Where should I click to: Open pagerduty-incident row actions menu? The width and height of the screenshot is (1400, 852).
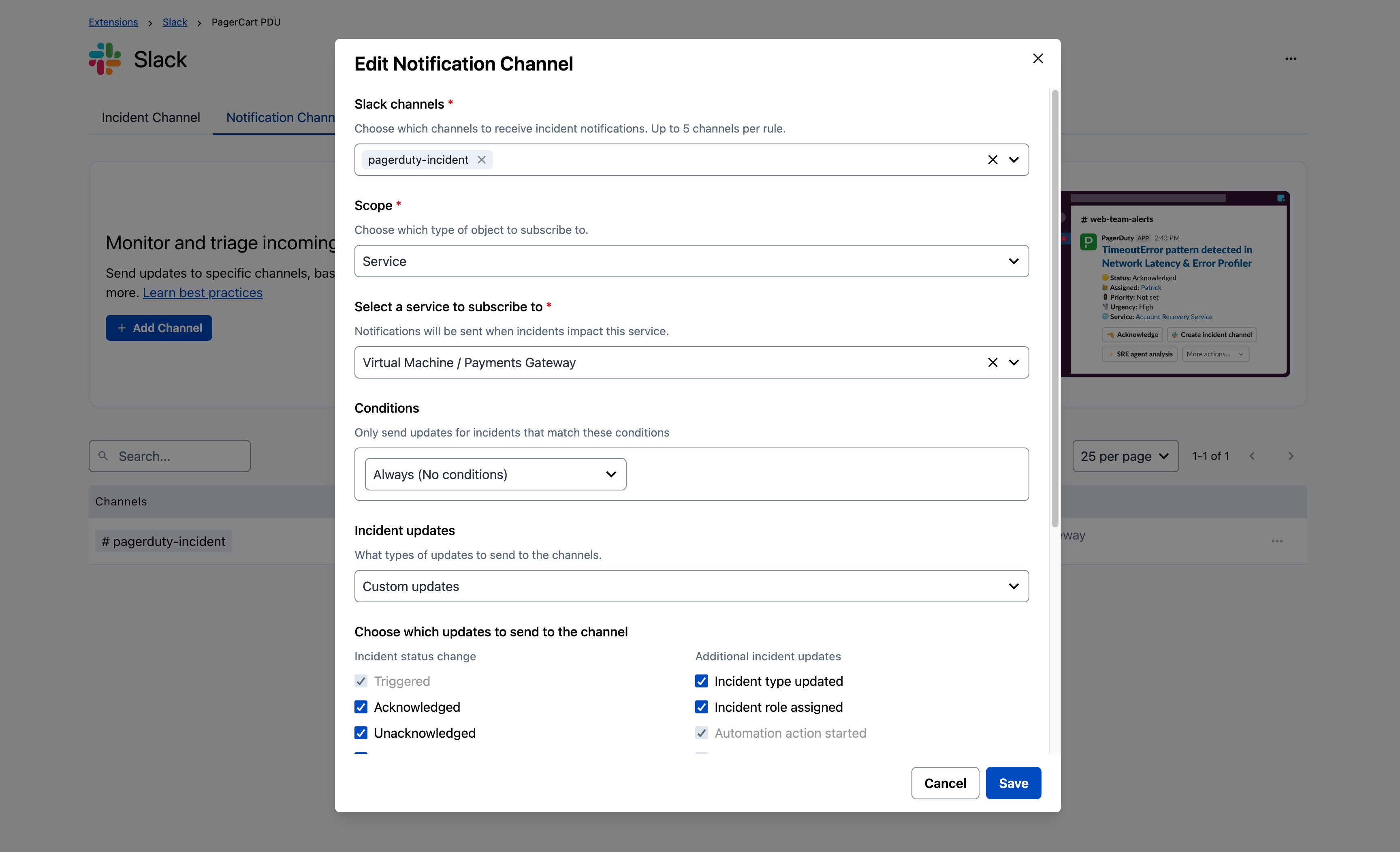pyautogui.click(x=1277, y=541)
